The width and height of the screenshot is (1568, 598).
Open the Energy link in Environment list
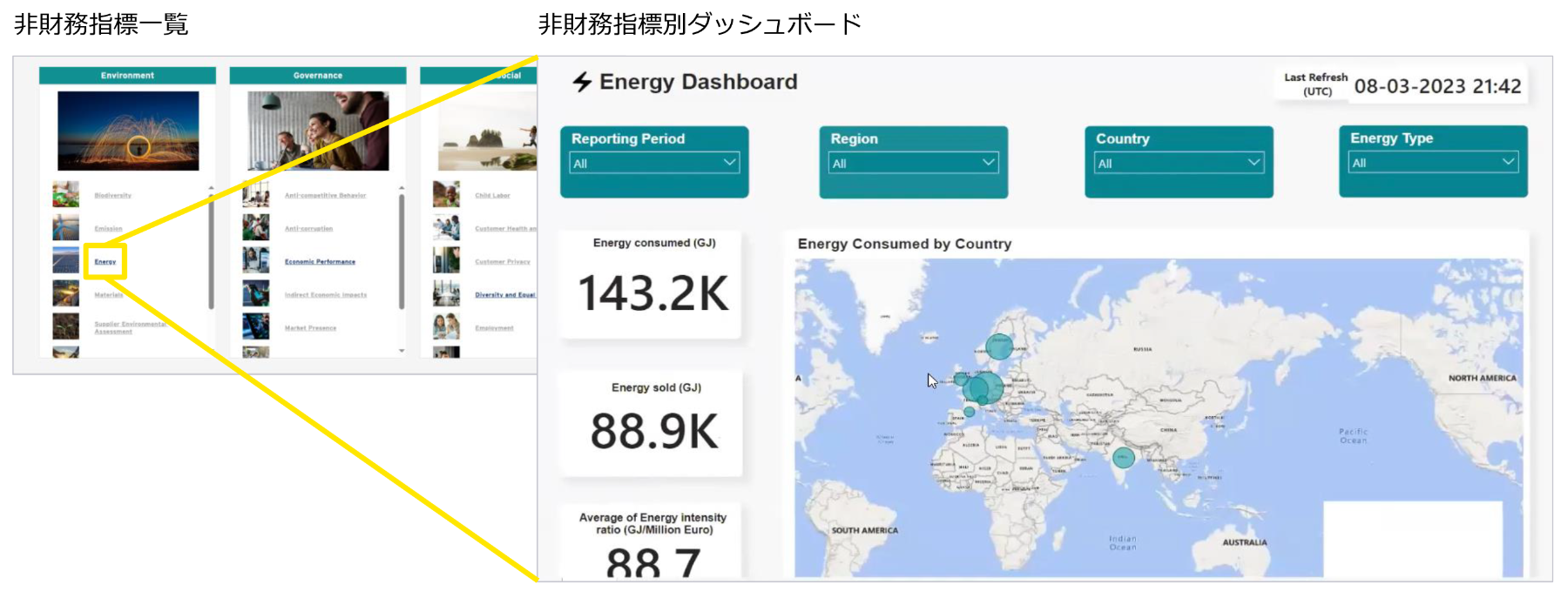click(105, 262)
